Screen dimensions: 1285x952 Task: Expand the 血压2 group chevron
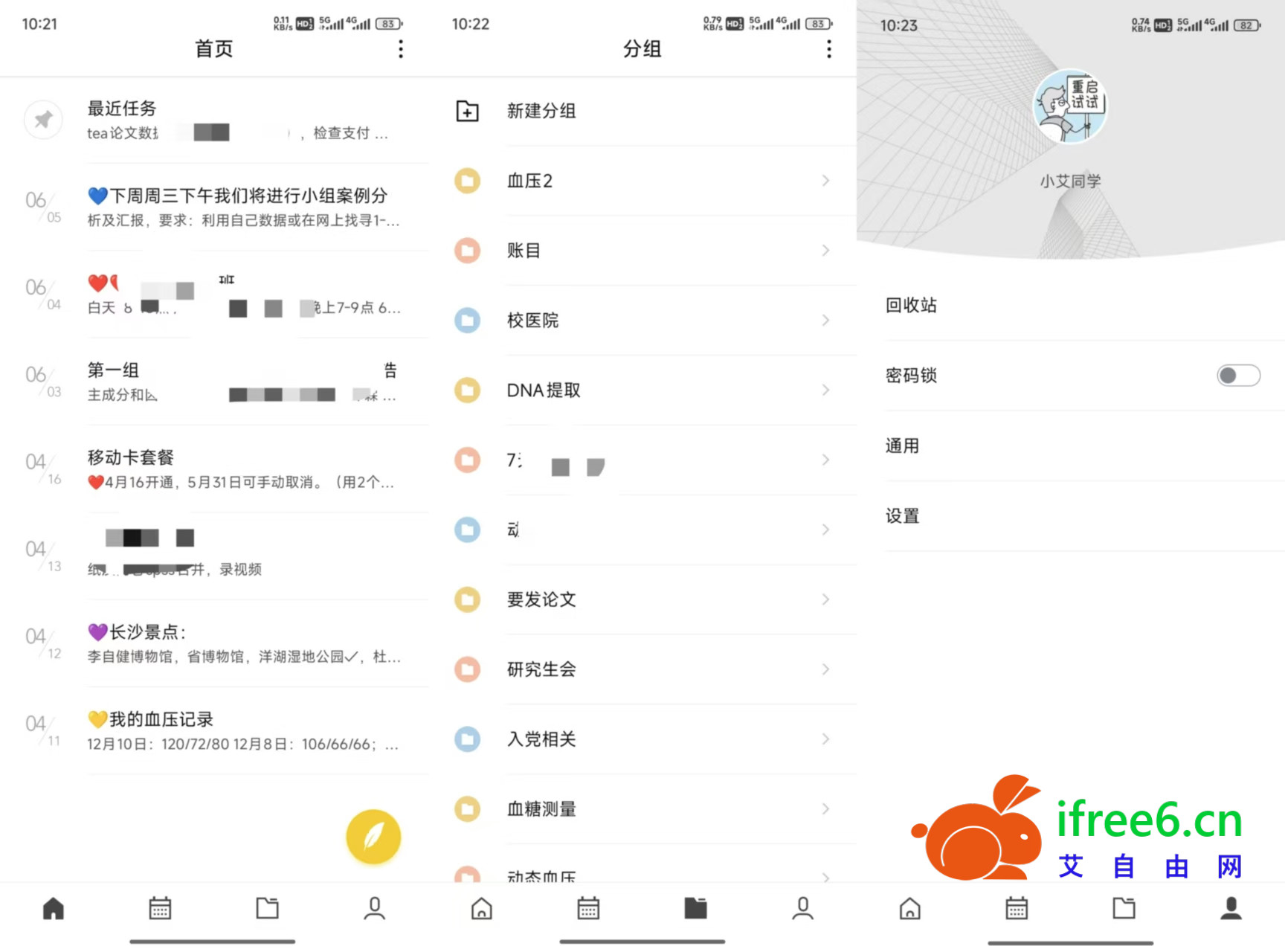point(825,181)
